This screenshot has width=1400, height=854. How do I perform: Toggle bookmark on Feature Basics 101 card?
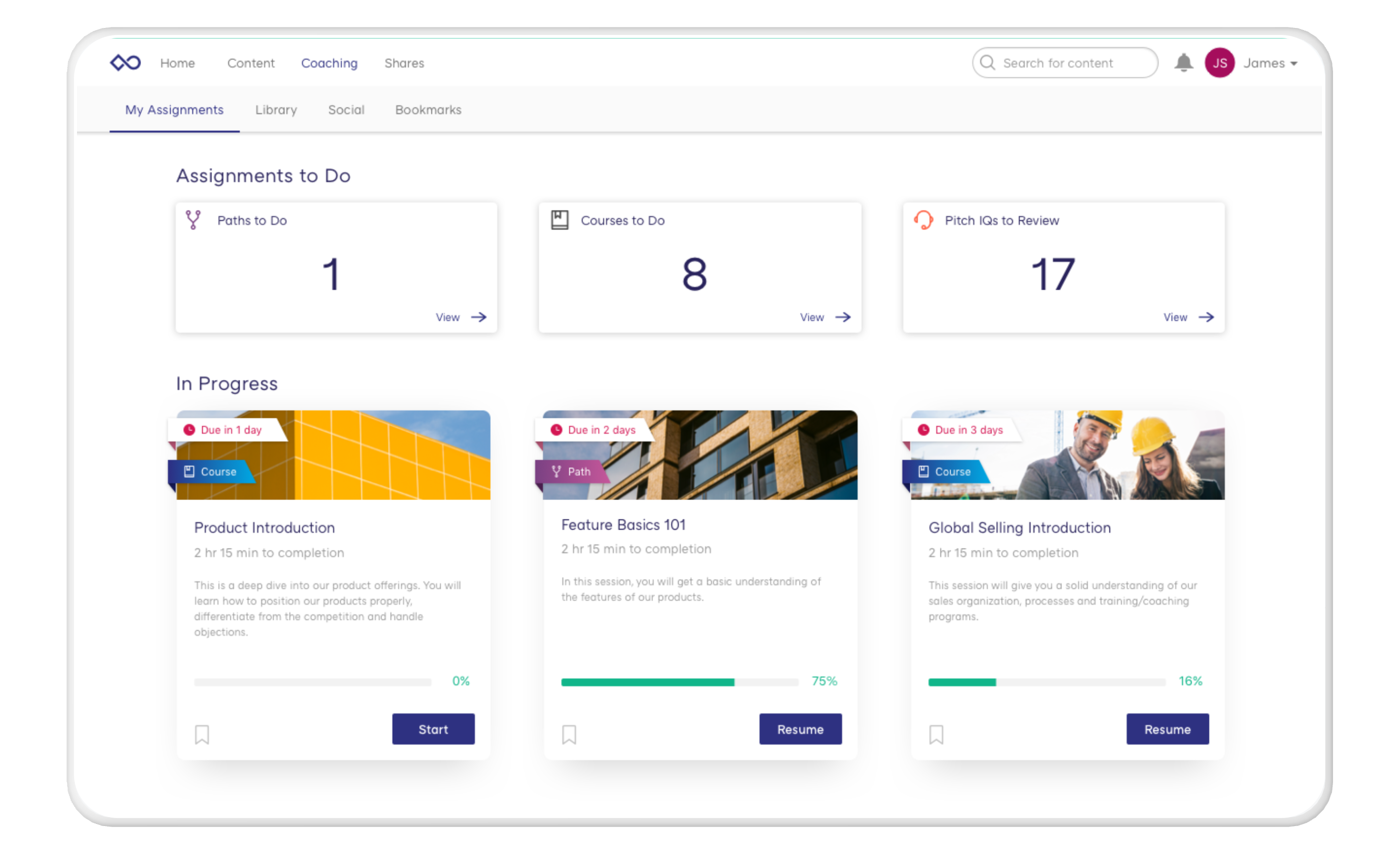click(x=569, y=735)
